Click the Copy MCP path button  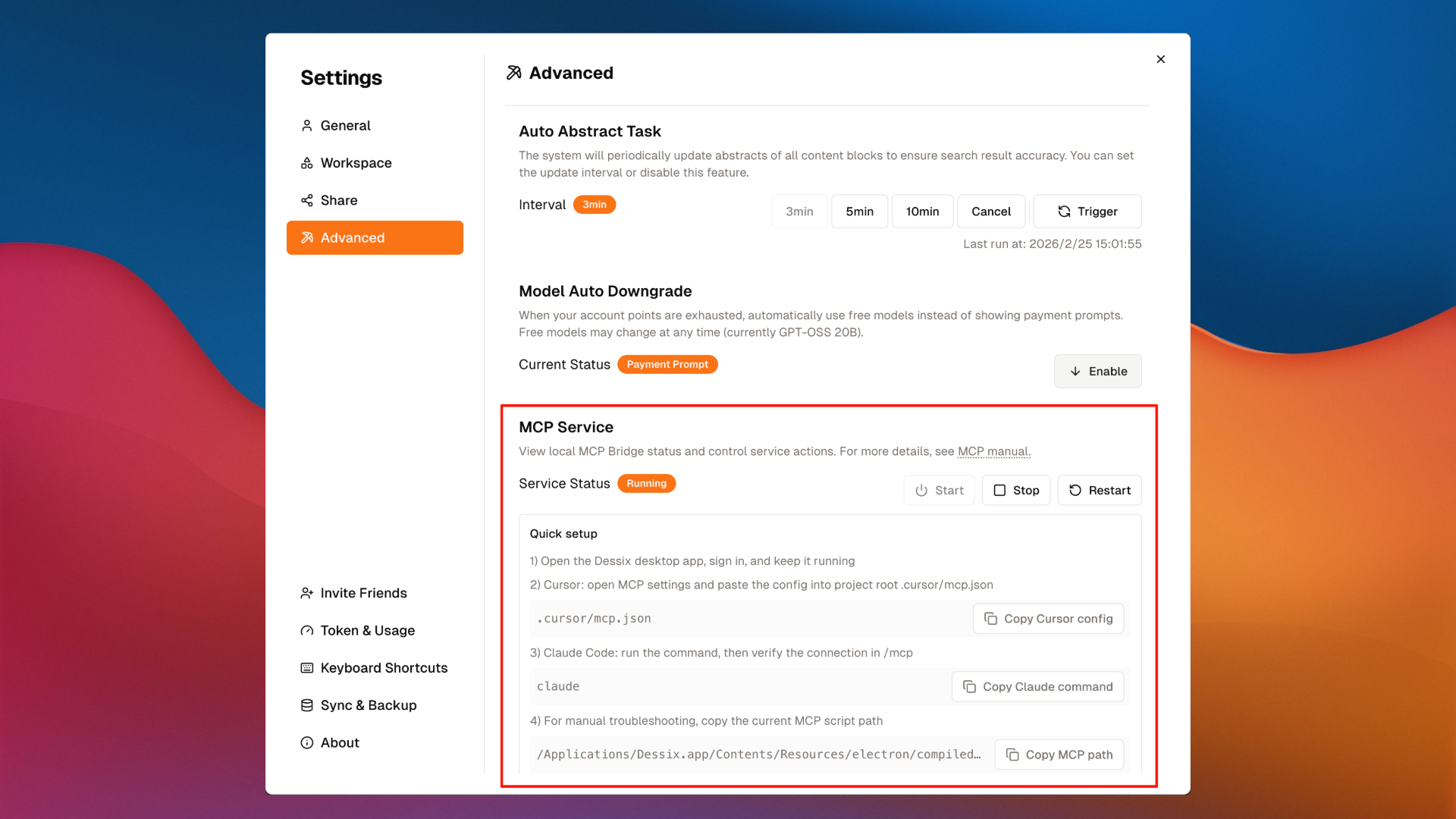click(1059, 755)
